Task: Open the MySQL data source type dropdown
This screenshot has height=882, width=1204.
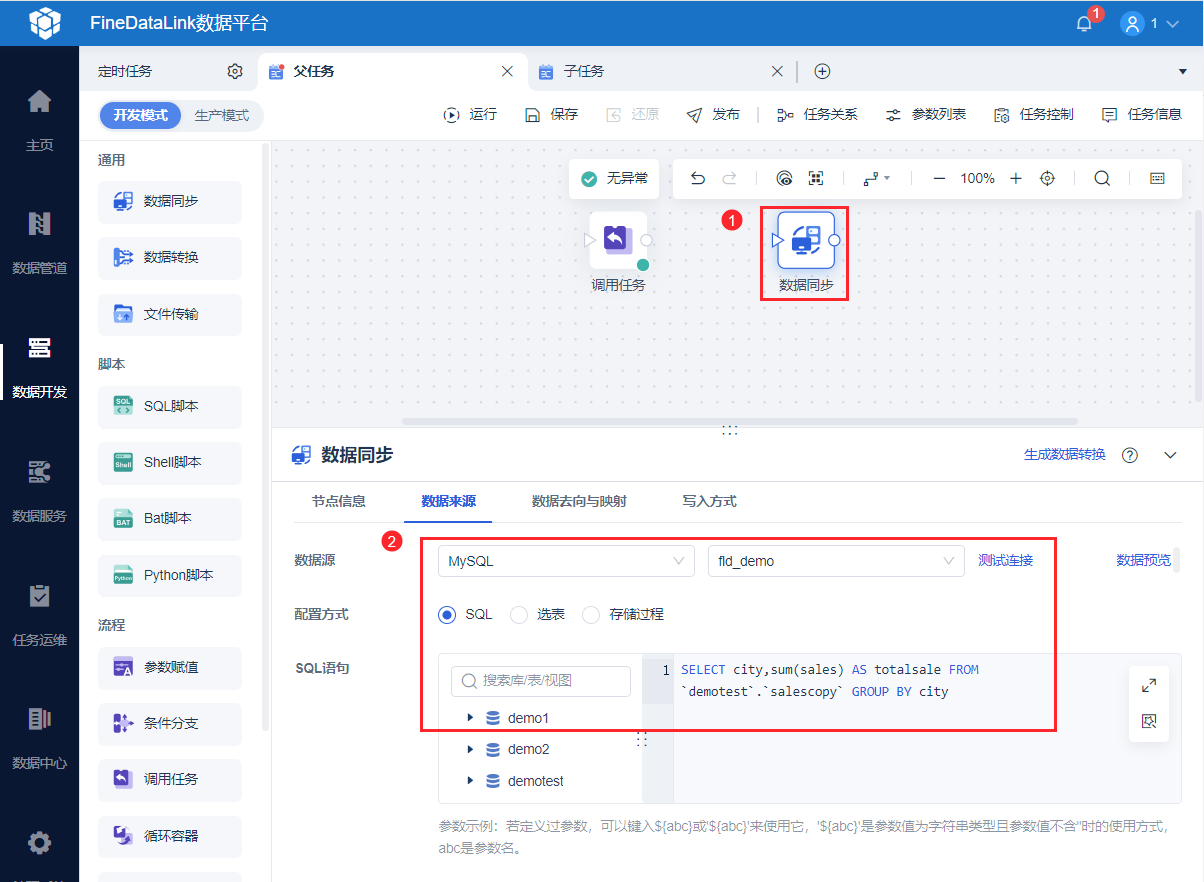Action: [x=566, y=561]
